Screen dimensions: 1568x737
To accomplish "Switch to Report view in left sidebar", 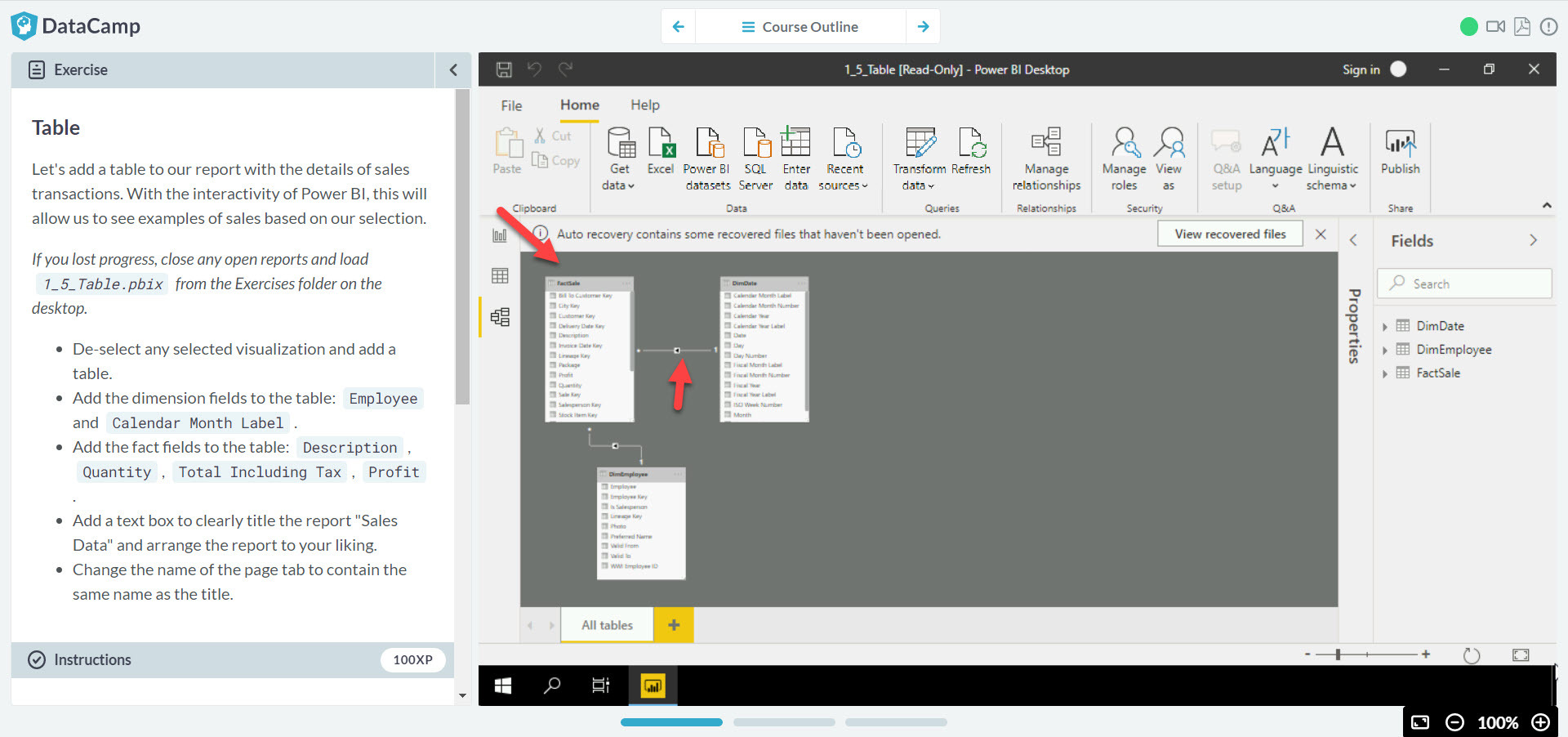I will [500, 235].
